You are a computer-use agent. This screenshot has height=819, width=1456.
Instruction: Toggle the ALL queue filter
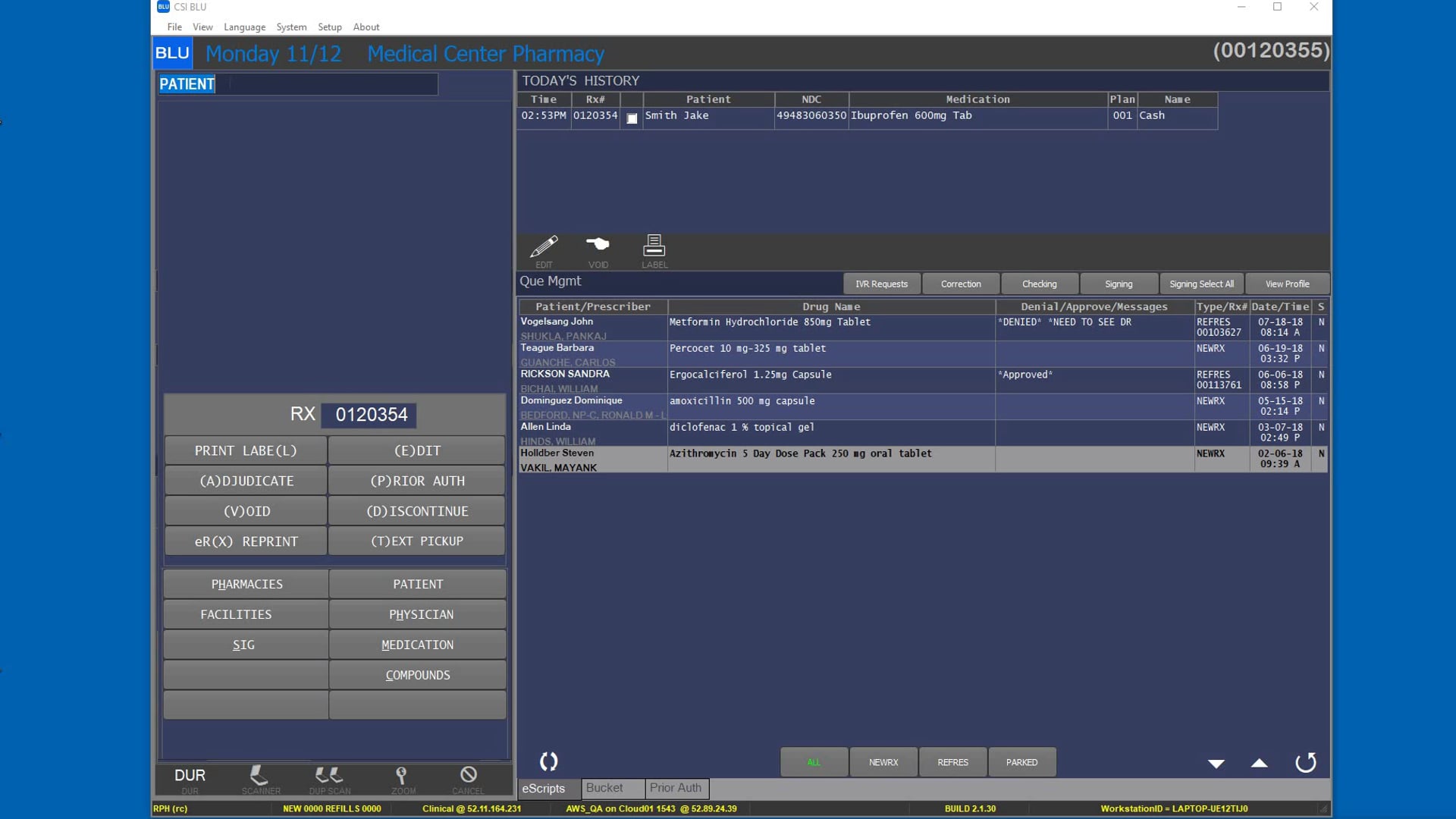pyautogui.click(x=814, y=763)
